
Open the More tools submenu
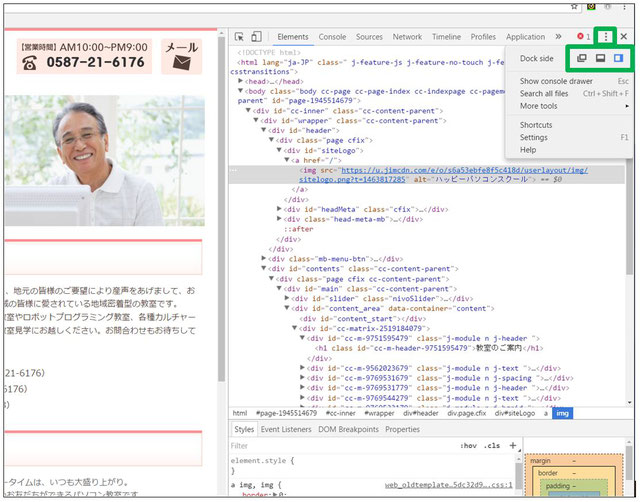point(569,106)
